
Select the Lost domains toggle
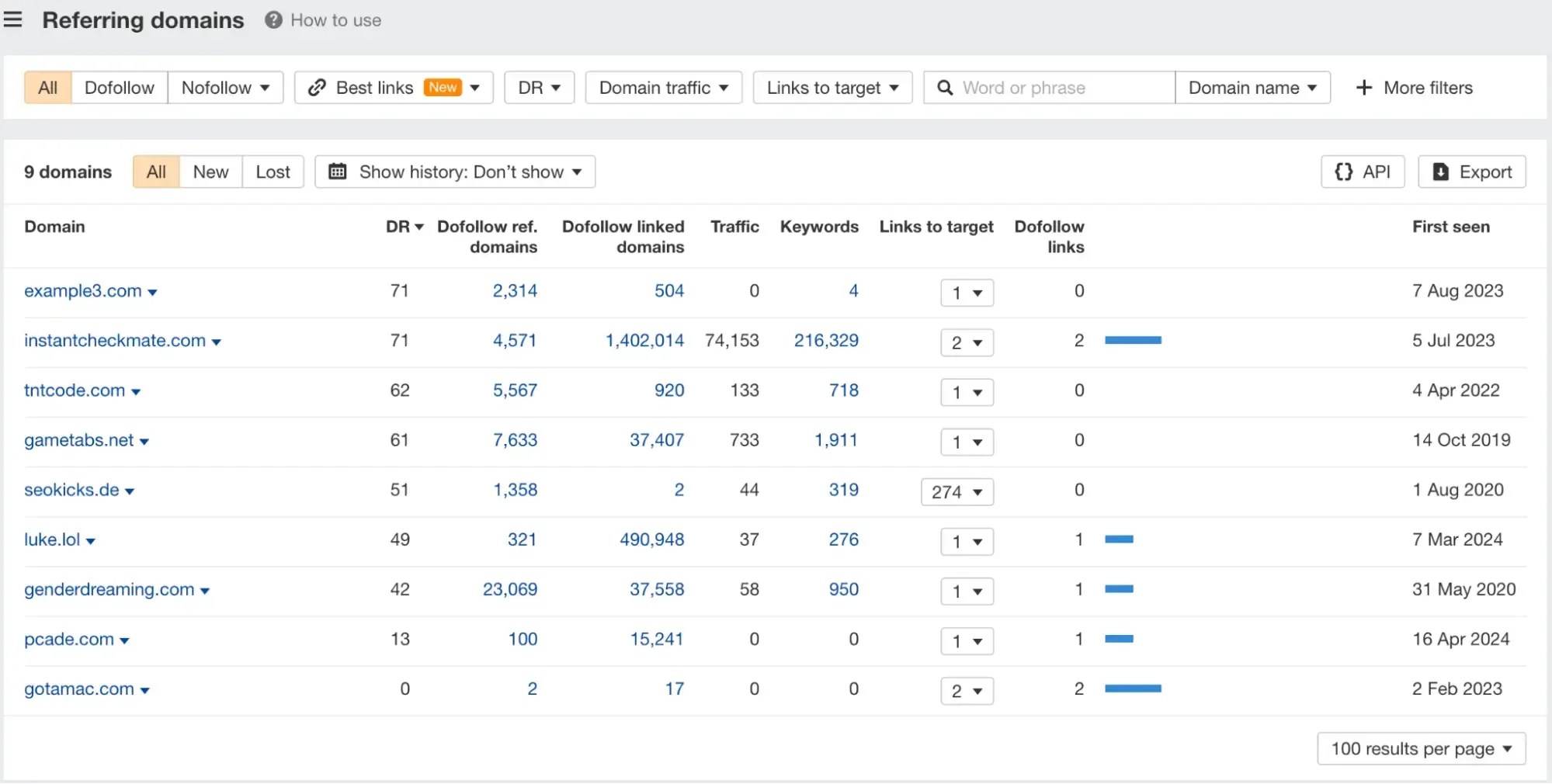pos(273,172)
